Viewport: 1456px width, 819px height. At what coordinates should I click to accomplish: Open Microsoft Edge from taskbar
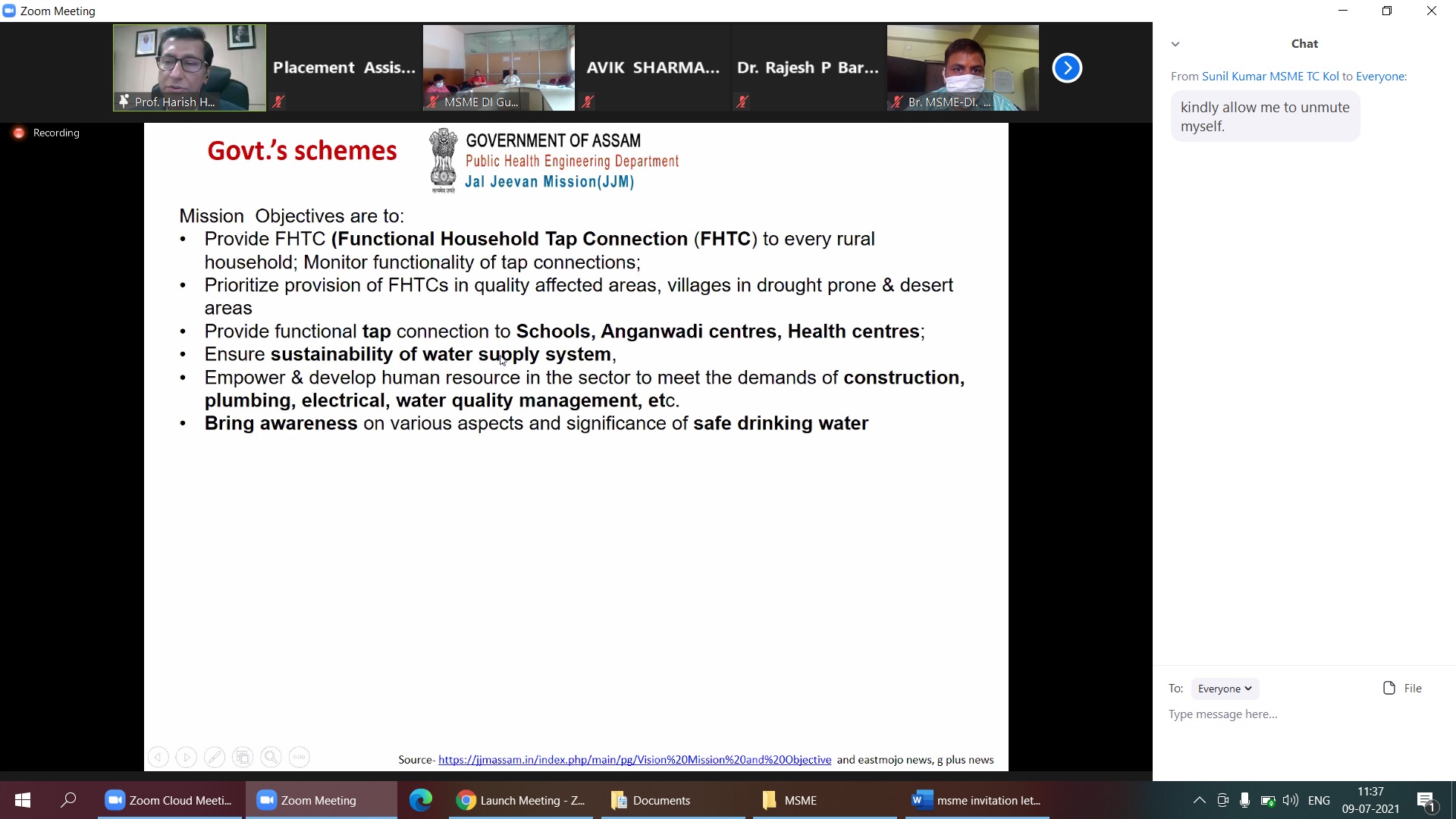coord(421,800)
